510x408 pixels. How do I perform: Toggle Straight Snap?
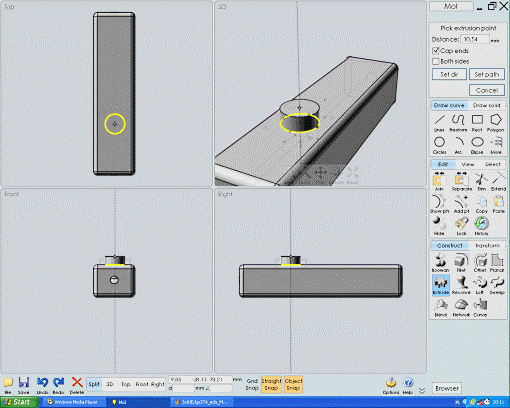point(272,384)
